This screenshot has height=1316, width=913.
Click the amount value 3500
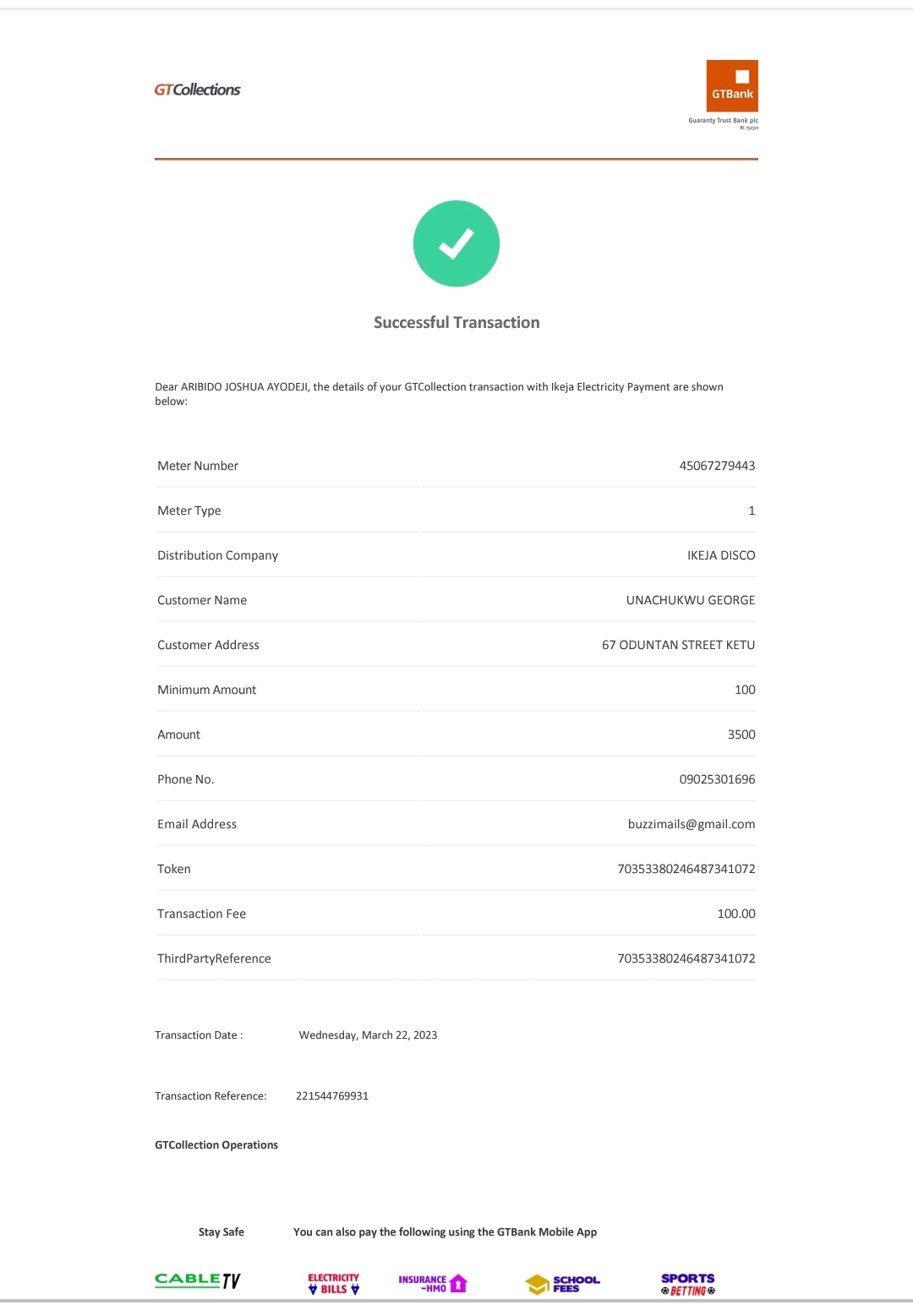click(741, 734)
